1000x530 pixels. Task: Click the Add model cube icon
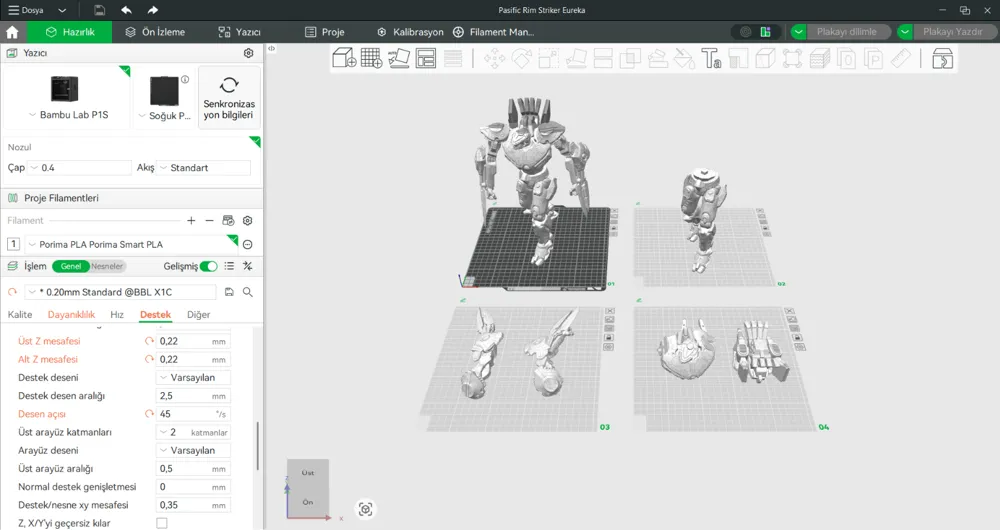click(344, 58)
